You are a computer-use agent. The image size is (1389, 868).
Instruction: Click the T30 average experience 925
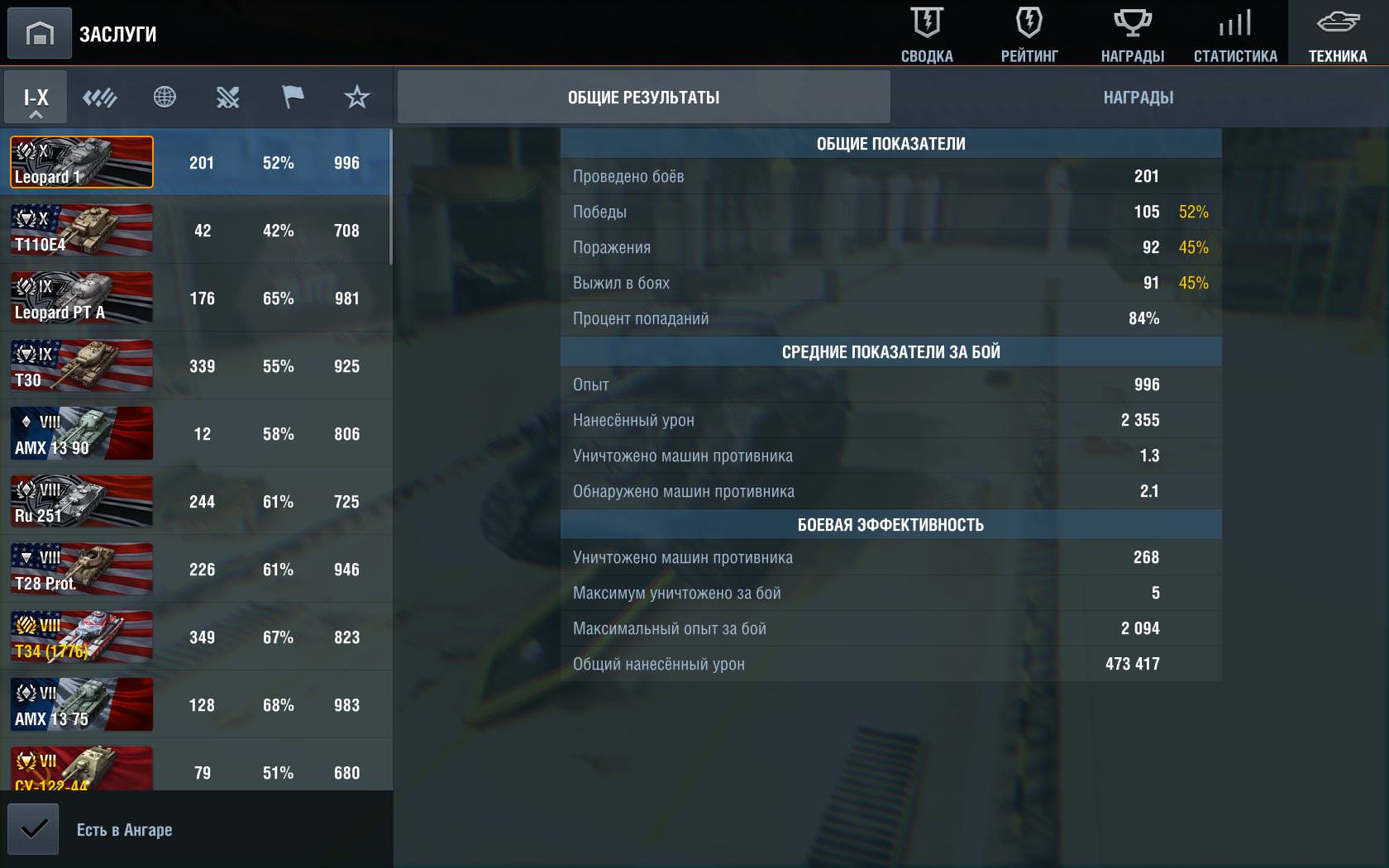point(346,366)
